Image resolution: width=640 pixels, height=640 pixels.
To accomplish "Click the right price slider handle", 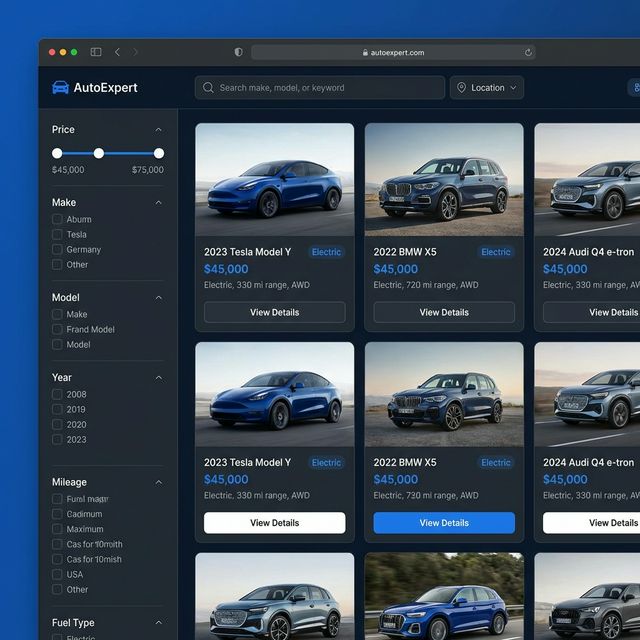I will [x=159, y=153].
